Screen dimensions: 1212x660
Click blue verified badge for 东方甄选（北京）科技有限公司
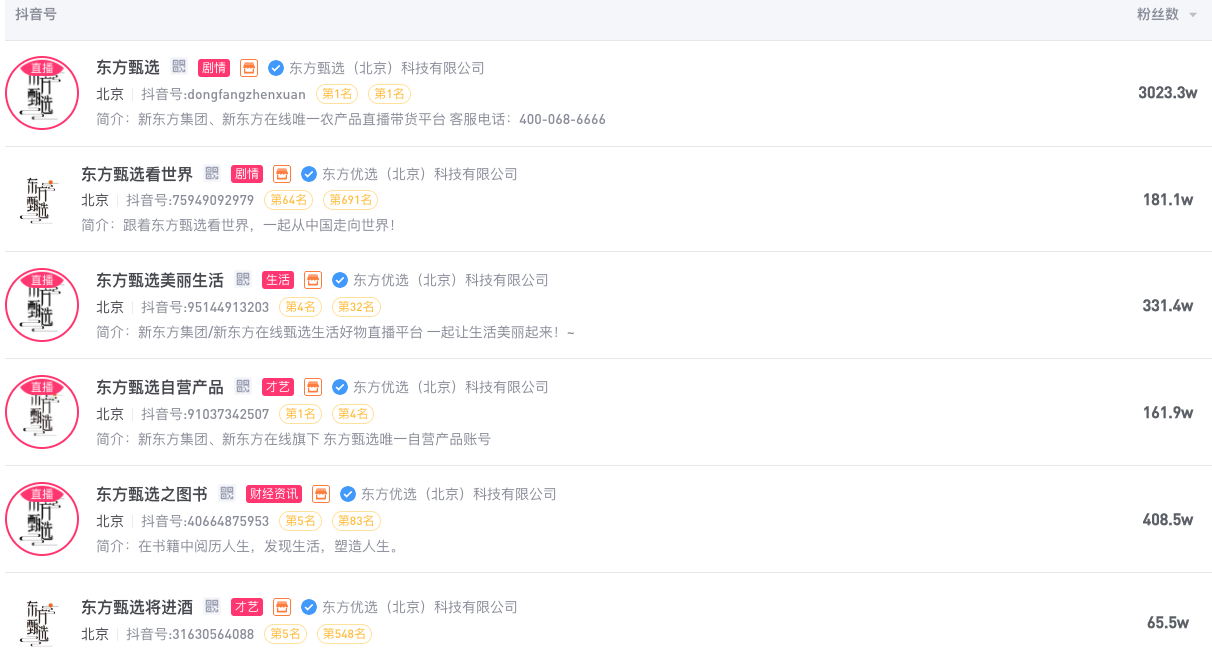276,68
